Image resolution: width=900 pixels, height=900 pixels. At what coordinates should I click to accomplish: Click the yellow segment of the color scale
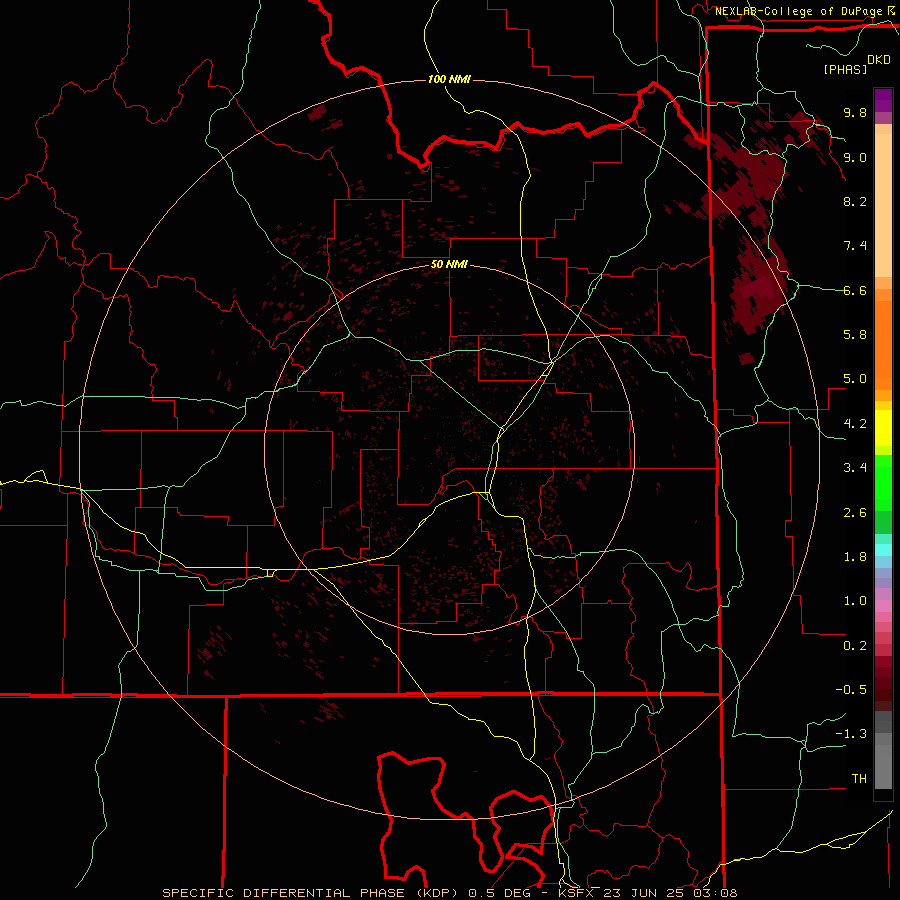pyautogui.click(x=883, y=428)
